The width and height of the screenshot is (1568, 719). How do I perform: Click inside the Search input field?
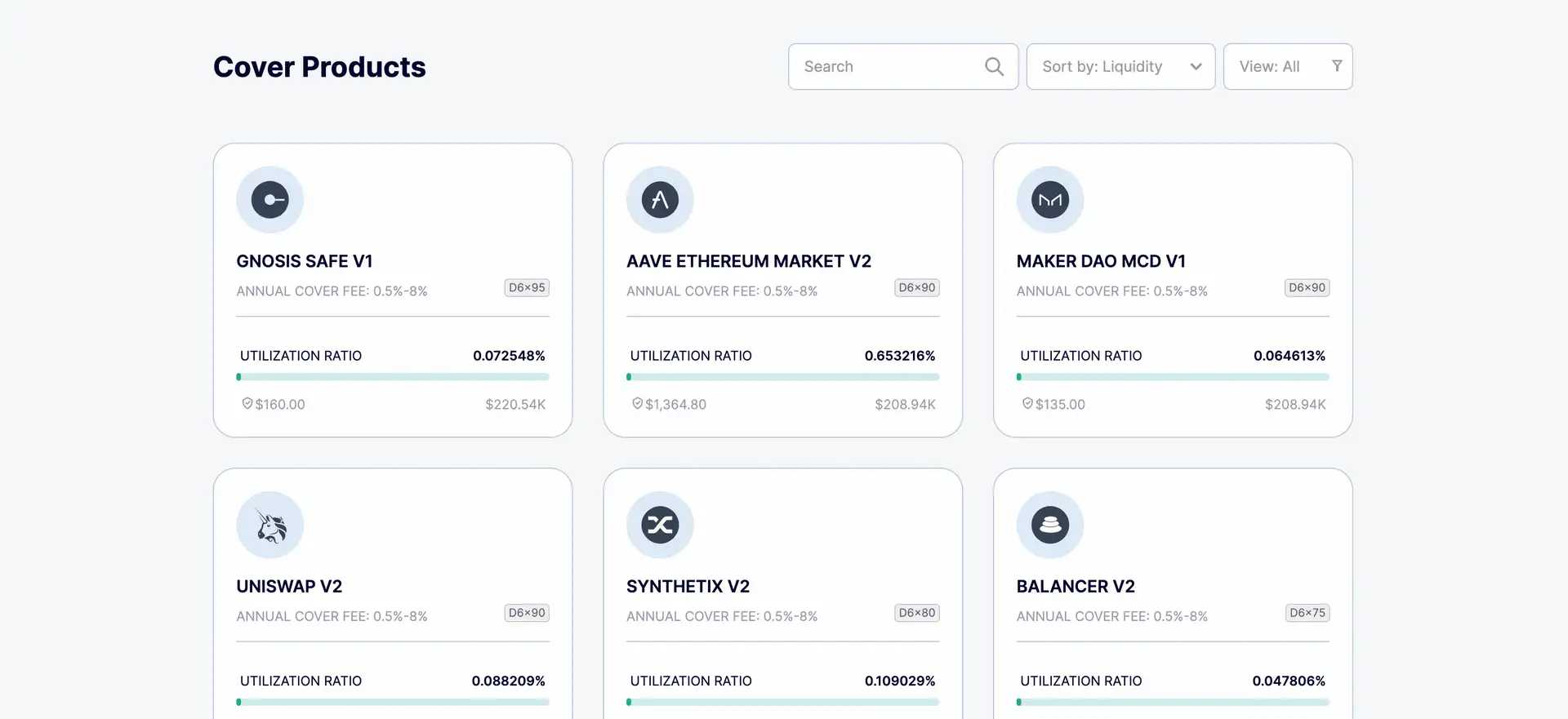click(890, 67)
